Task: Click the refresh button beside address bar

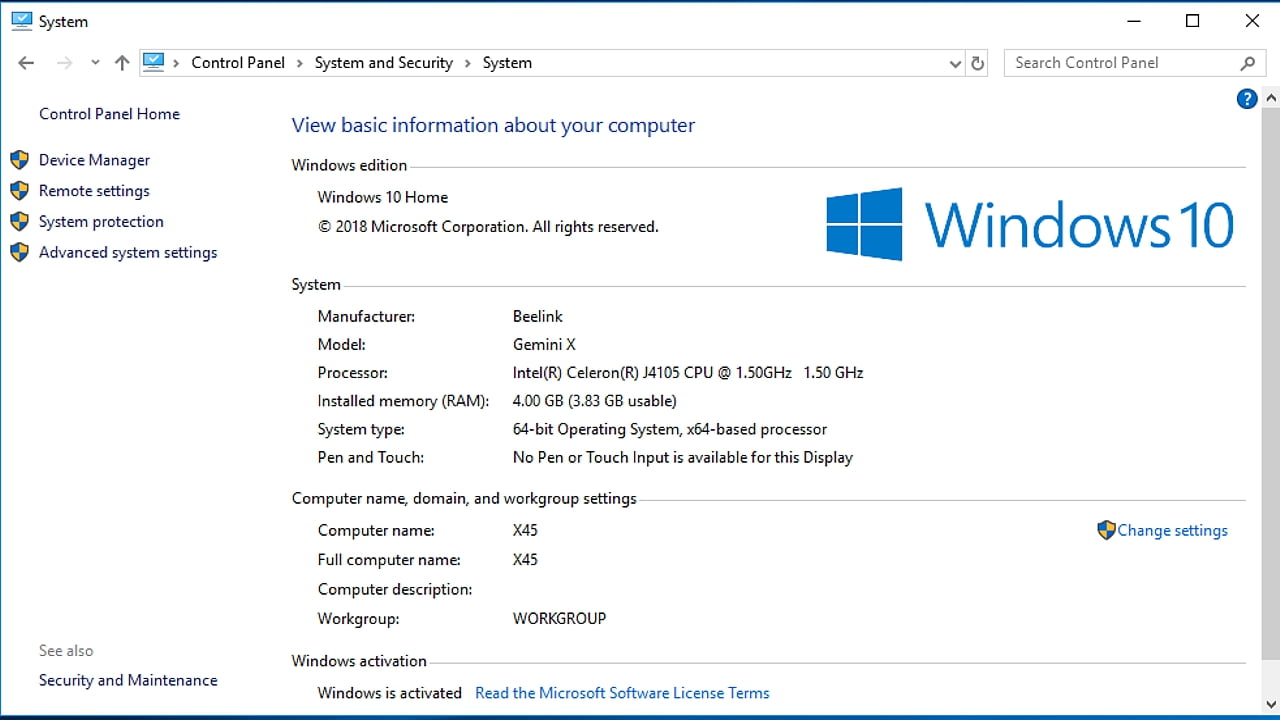Action: pos(978,63)
